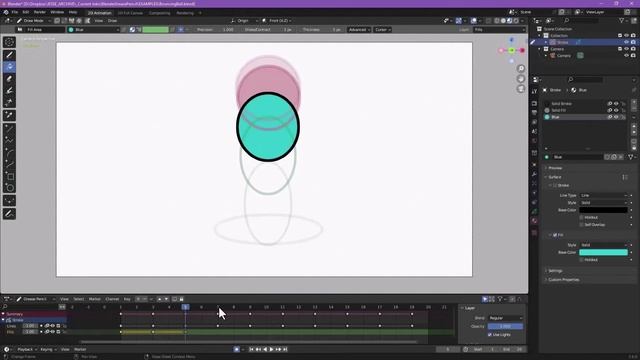Toggle visibility of Blue material slot
The width and height of the screenshot is (640, 360).
pos(616,117)
